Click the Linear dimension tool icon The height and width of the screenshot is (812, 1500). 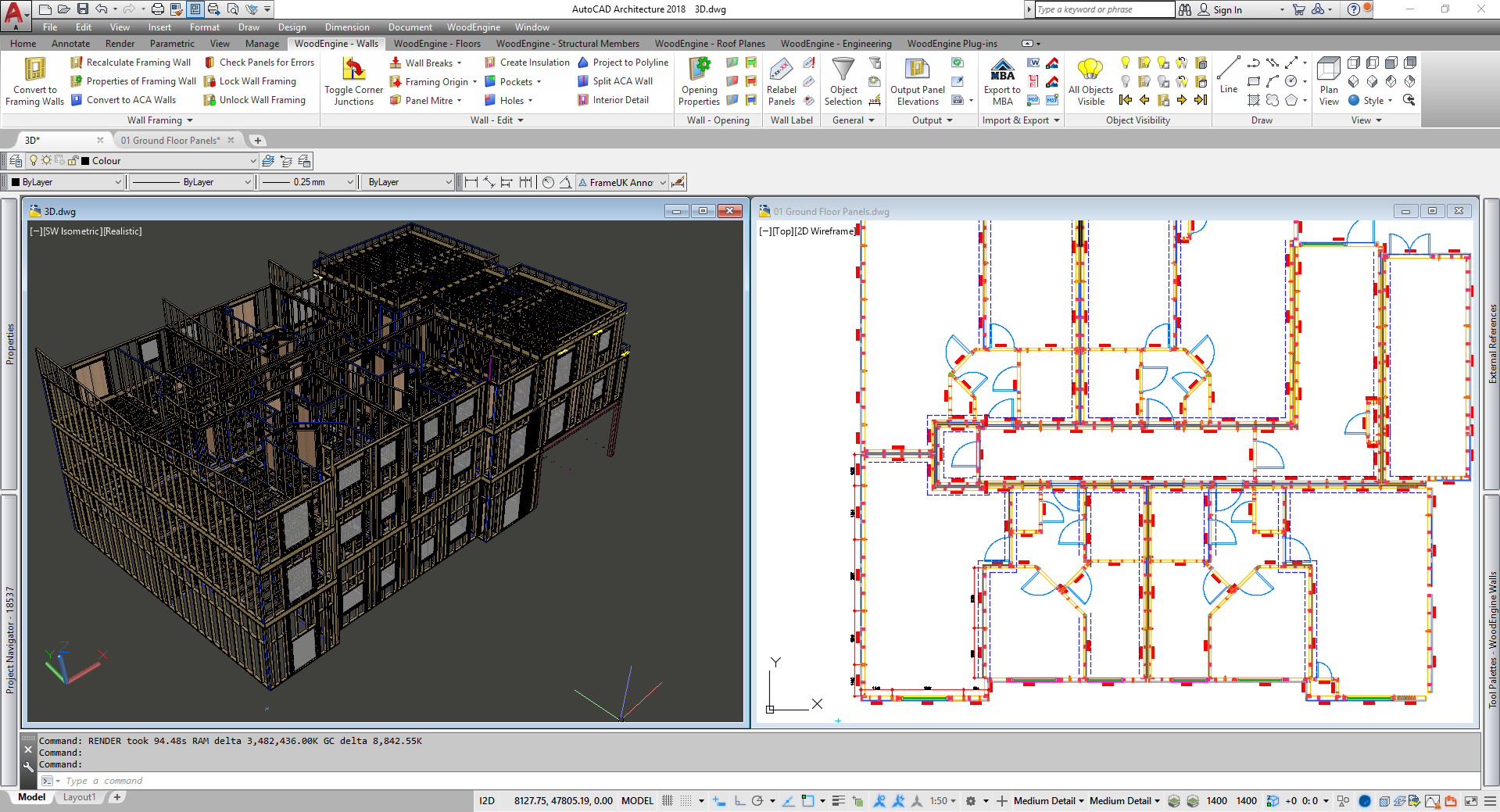(x=471, y=182)
